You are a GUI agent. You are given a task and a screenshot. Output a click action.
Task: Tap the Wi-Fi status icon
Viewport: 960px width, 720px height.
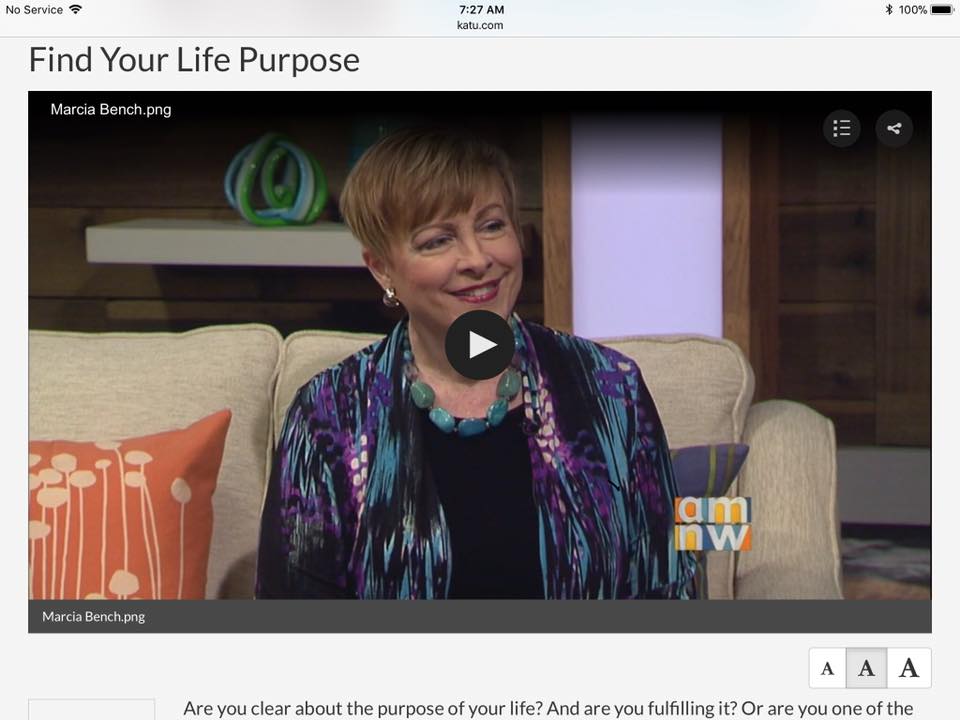75,9
